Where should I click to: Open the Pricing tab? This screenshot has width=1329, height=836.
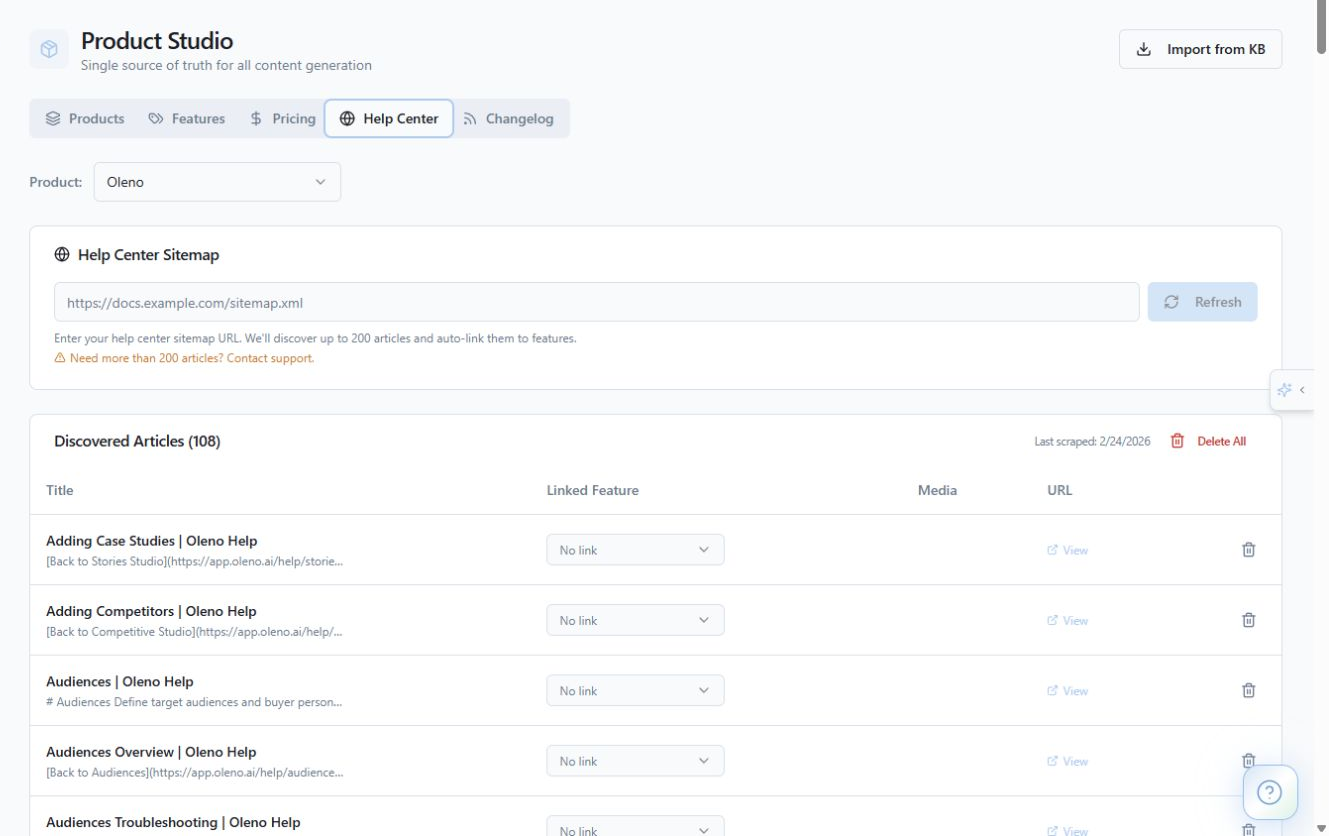click(283, 118)
